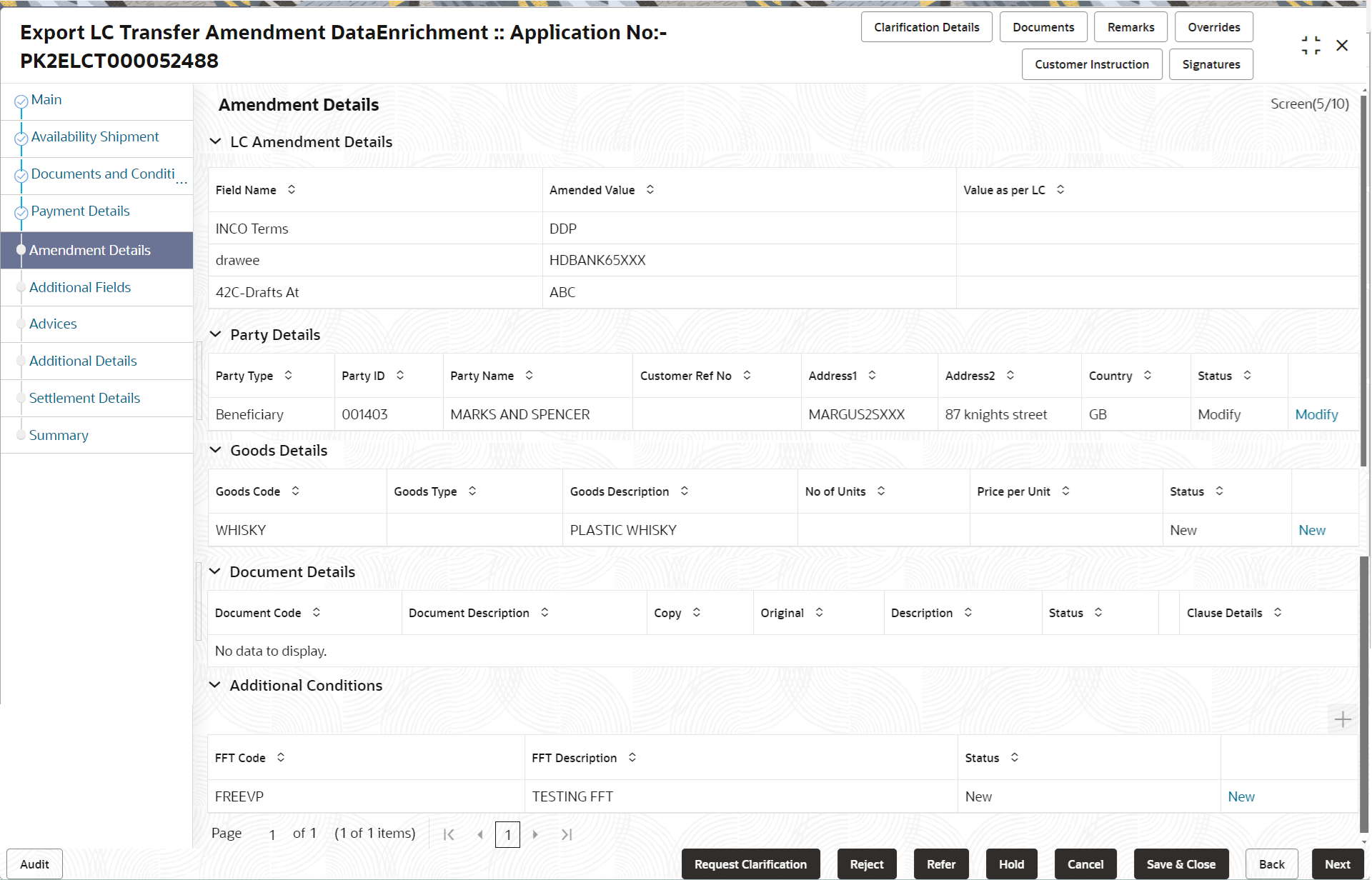Sort the FFT Code column
The image size is (1372, 880).
279,757
